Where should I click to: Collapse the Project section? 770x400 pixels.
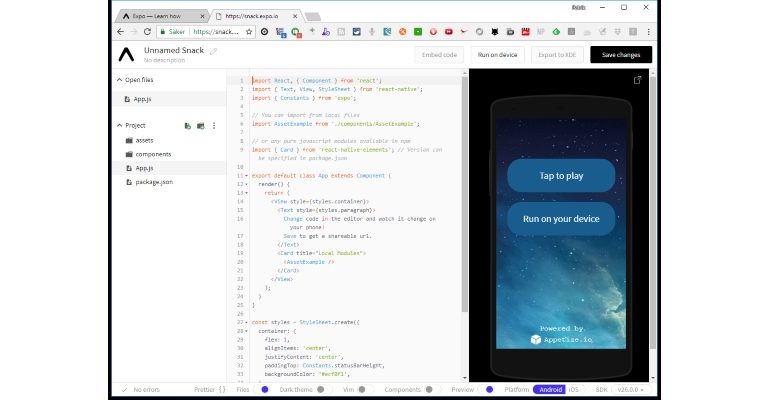(118, 125)
